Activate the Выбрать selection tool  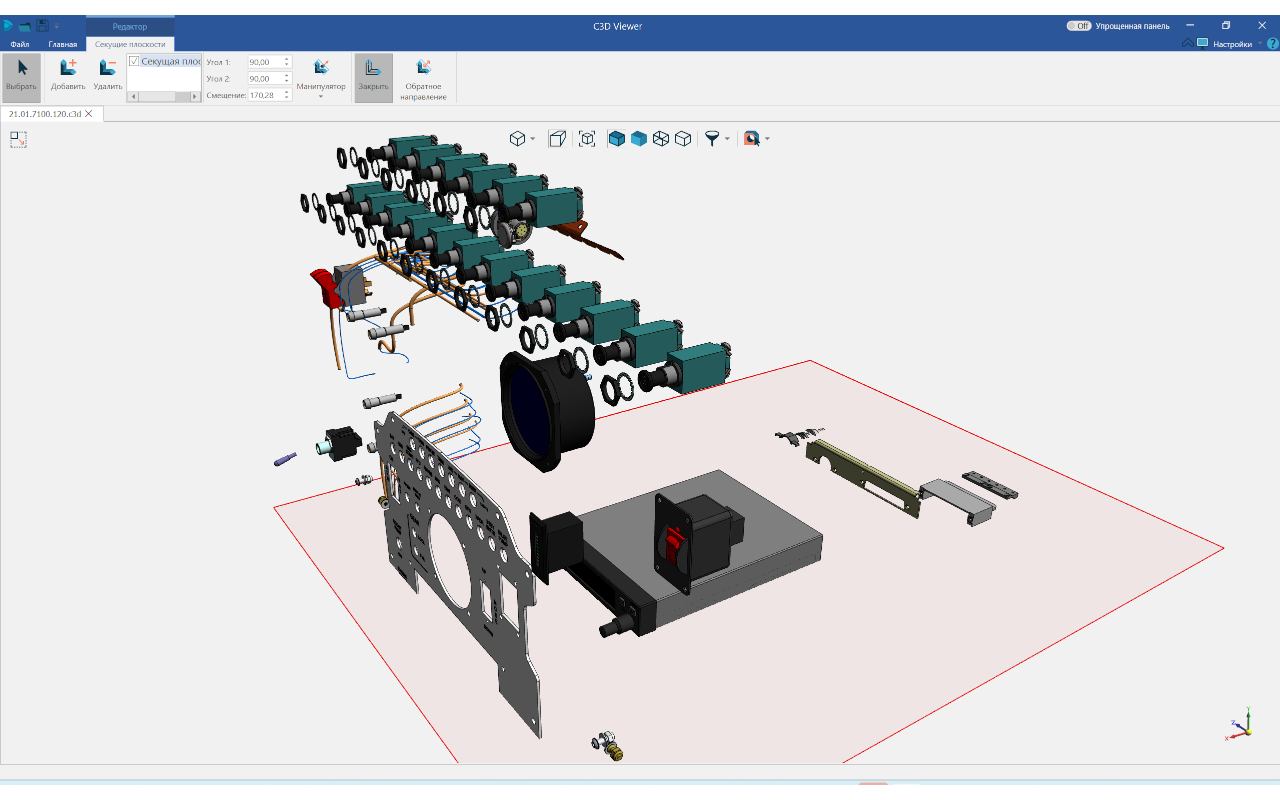coord(21,77)
